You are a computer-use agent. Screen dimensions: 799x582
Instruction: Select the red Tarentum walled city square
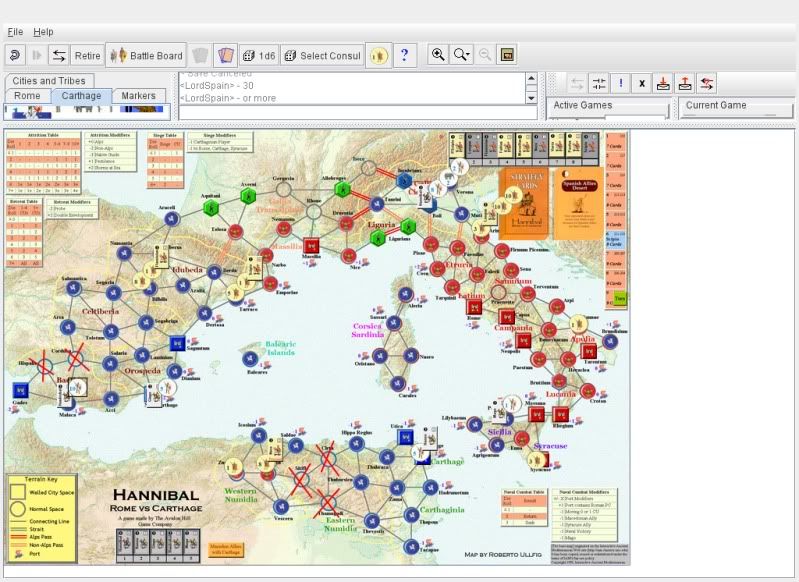click(x=589, y=351)
